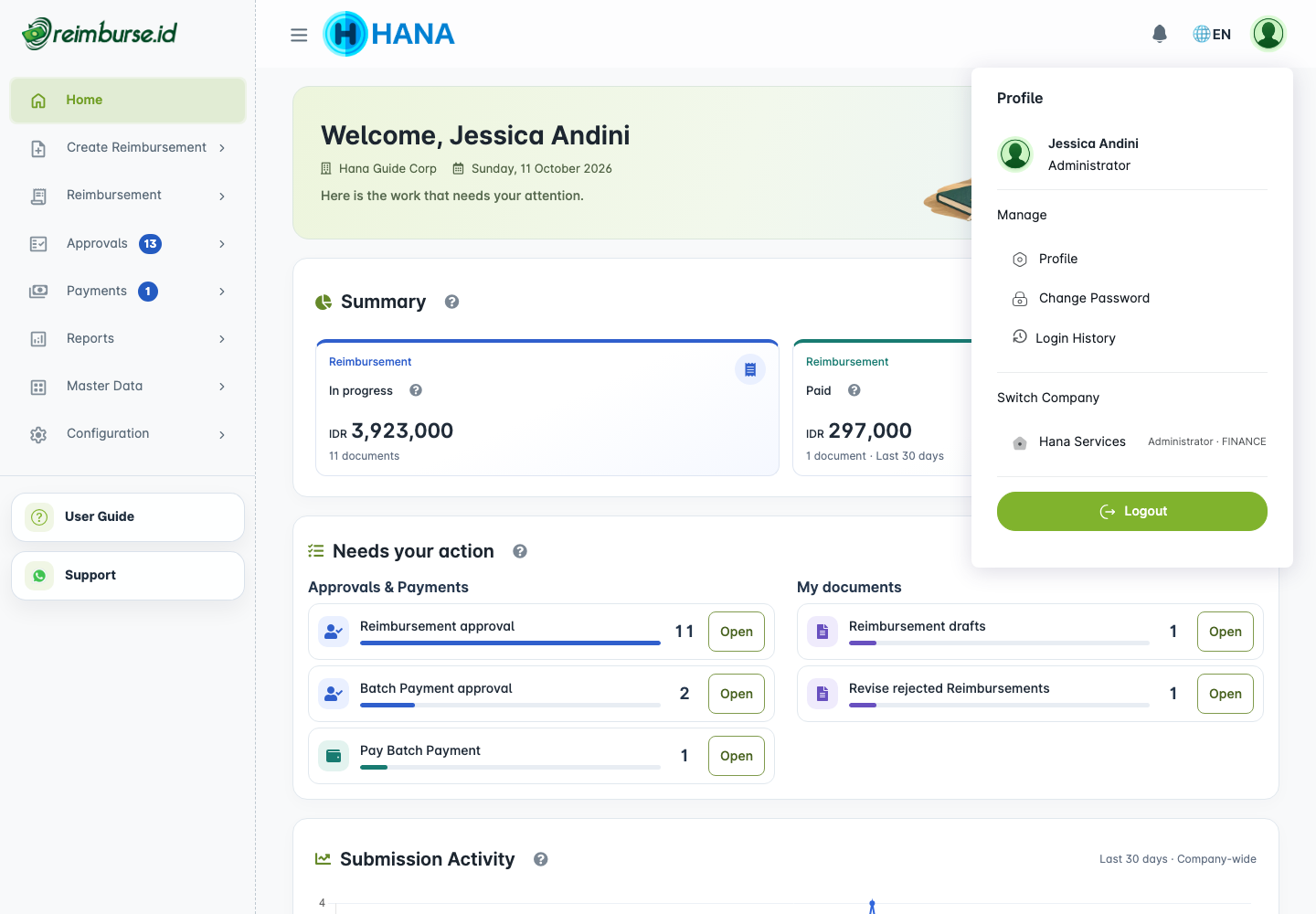The height and width of the screenshot is (914, 1316).
Task: Open Revise rejected Reimbursements list
Action: pos(1226,694)
